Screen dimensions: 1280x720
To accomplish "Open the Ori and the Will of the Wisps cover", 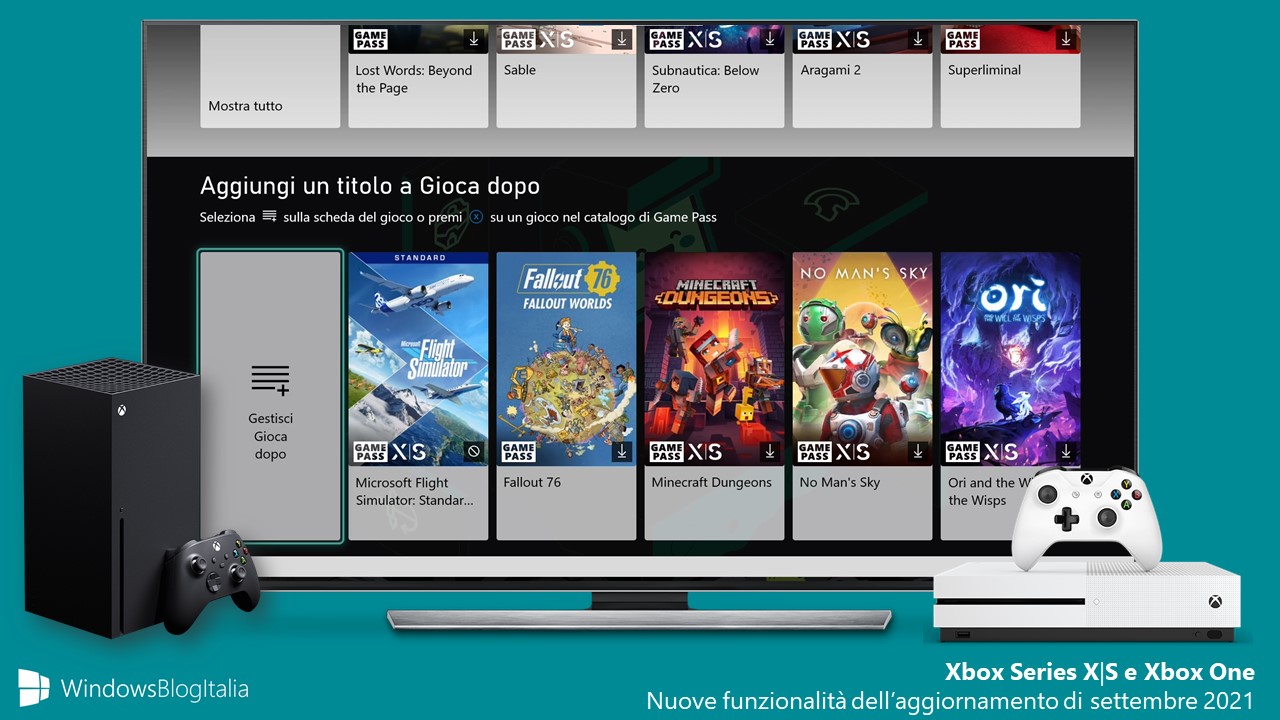I will click(1010, 358).
